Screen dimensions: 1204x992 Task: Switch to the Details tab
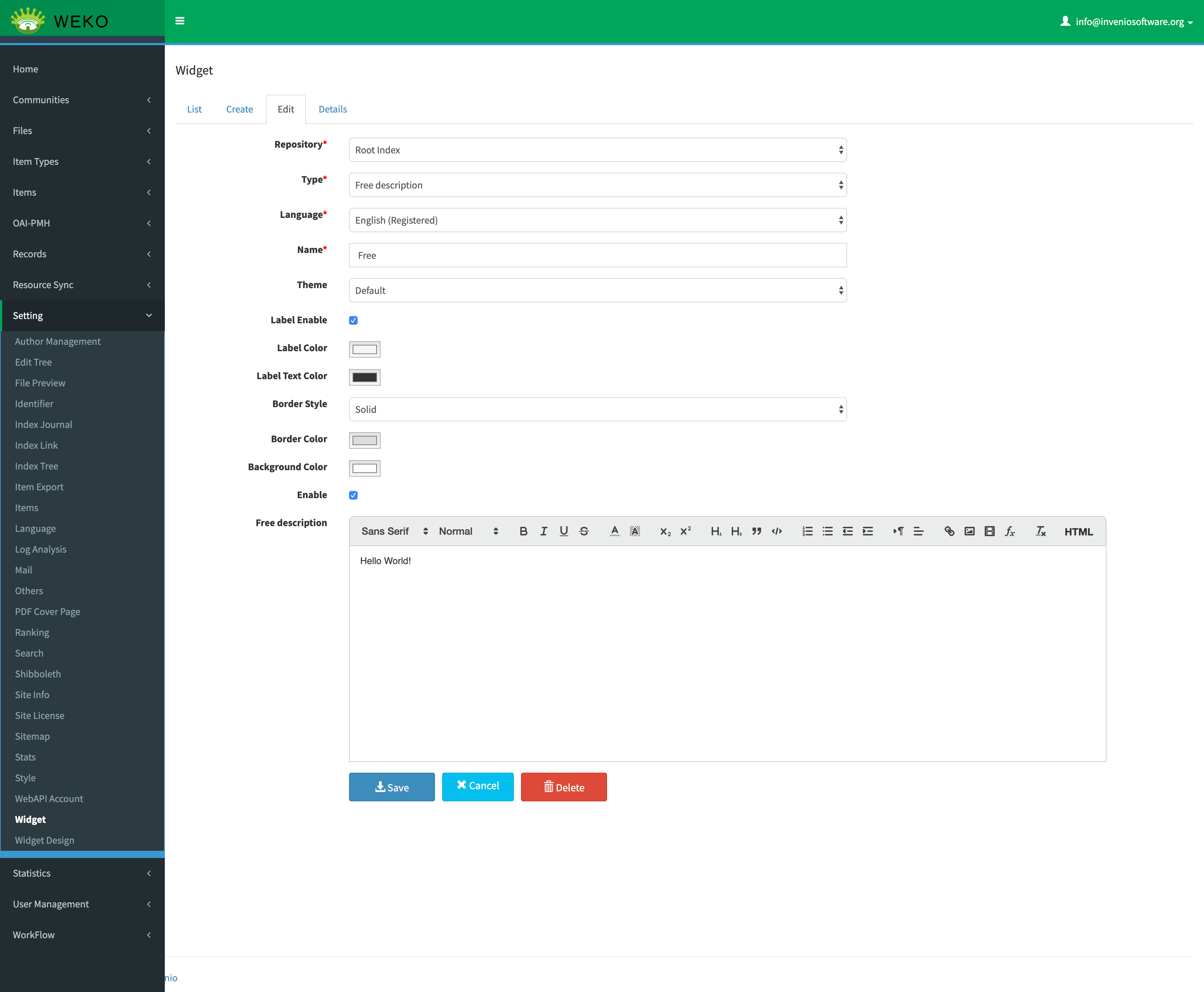point(333,109)
